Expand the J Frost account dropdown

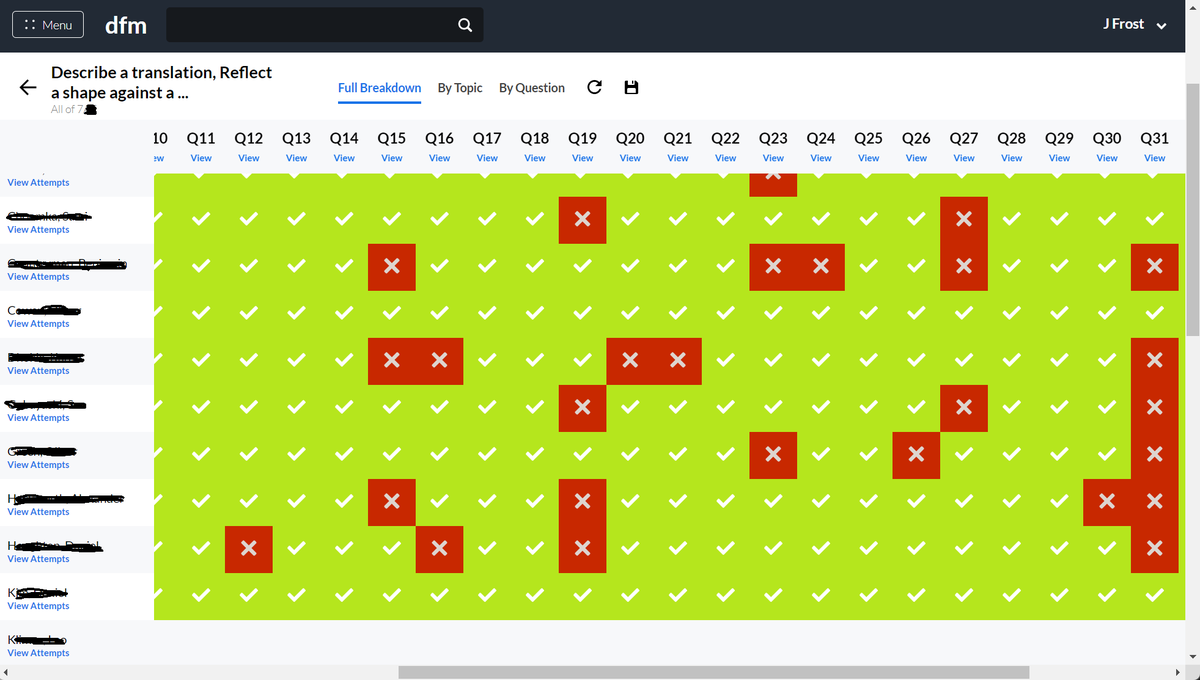click(x=1133, y=23)
